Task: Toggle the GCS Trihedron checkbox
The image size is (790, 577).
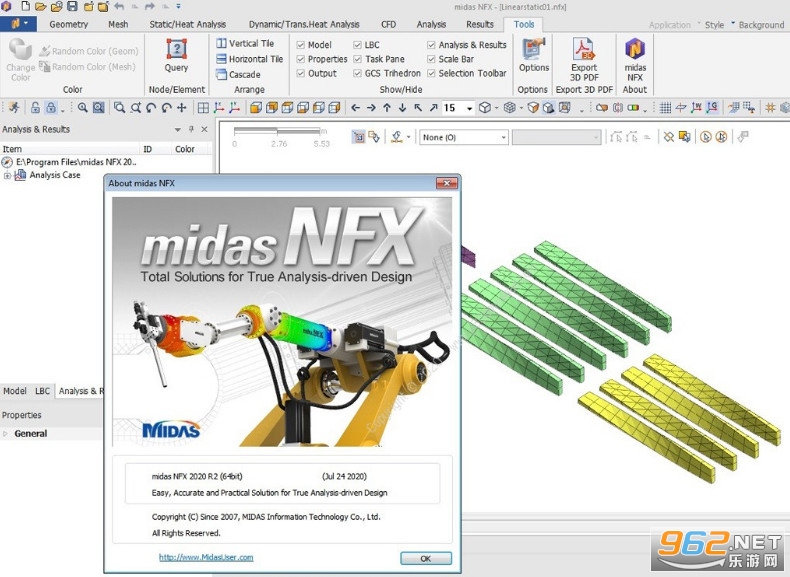Action: coord(357,73)
